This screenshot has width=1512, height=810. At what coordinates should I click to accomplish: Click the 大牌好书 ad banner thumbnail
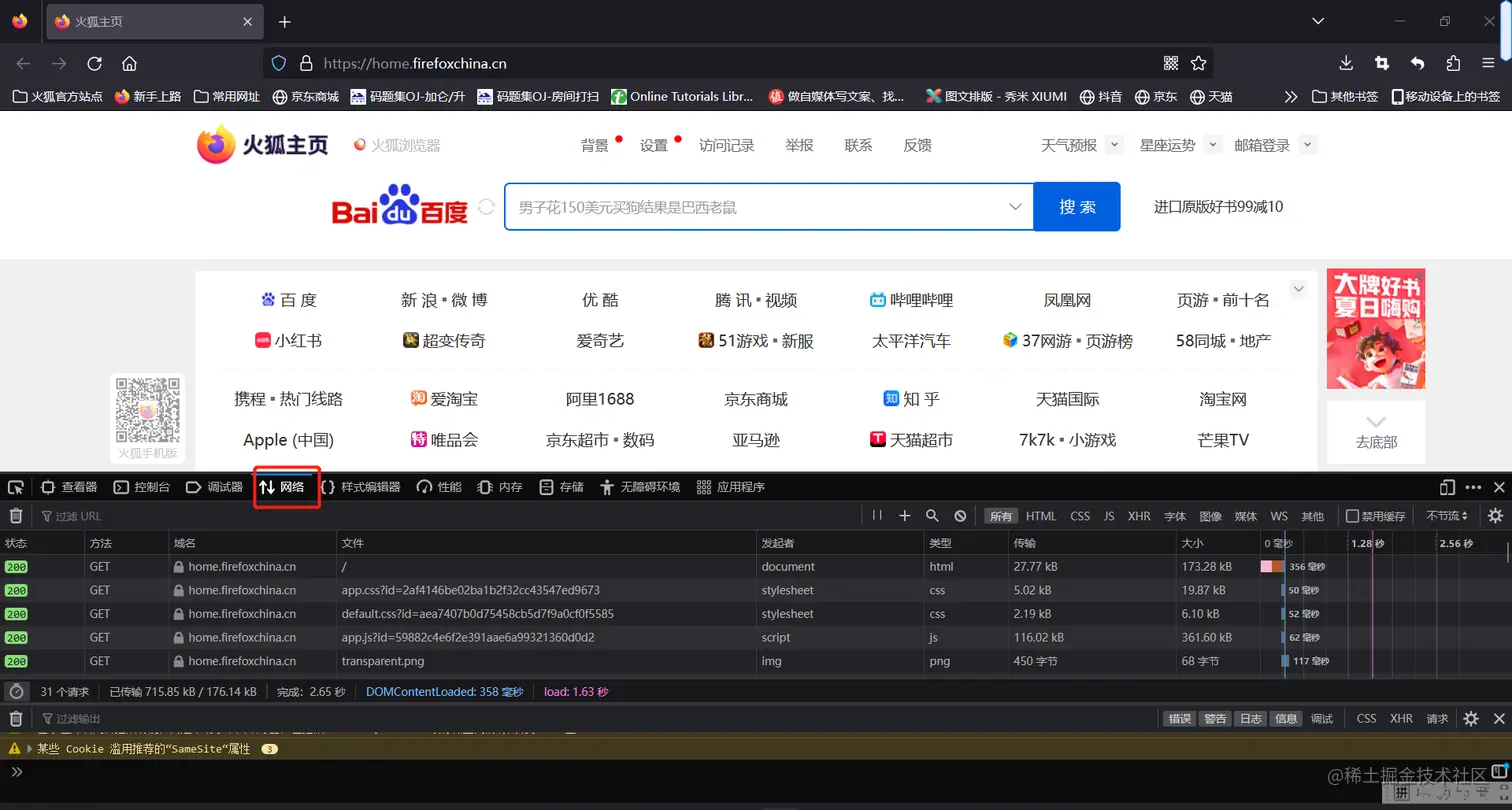coord(1376,328)
